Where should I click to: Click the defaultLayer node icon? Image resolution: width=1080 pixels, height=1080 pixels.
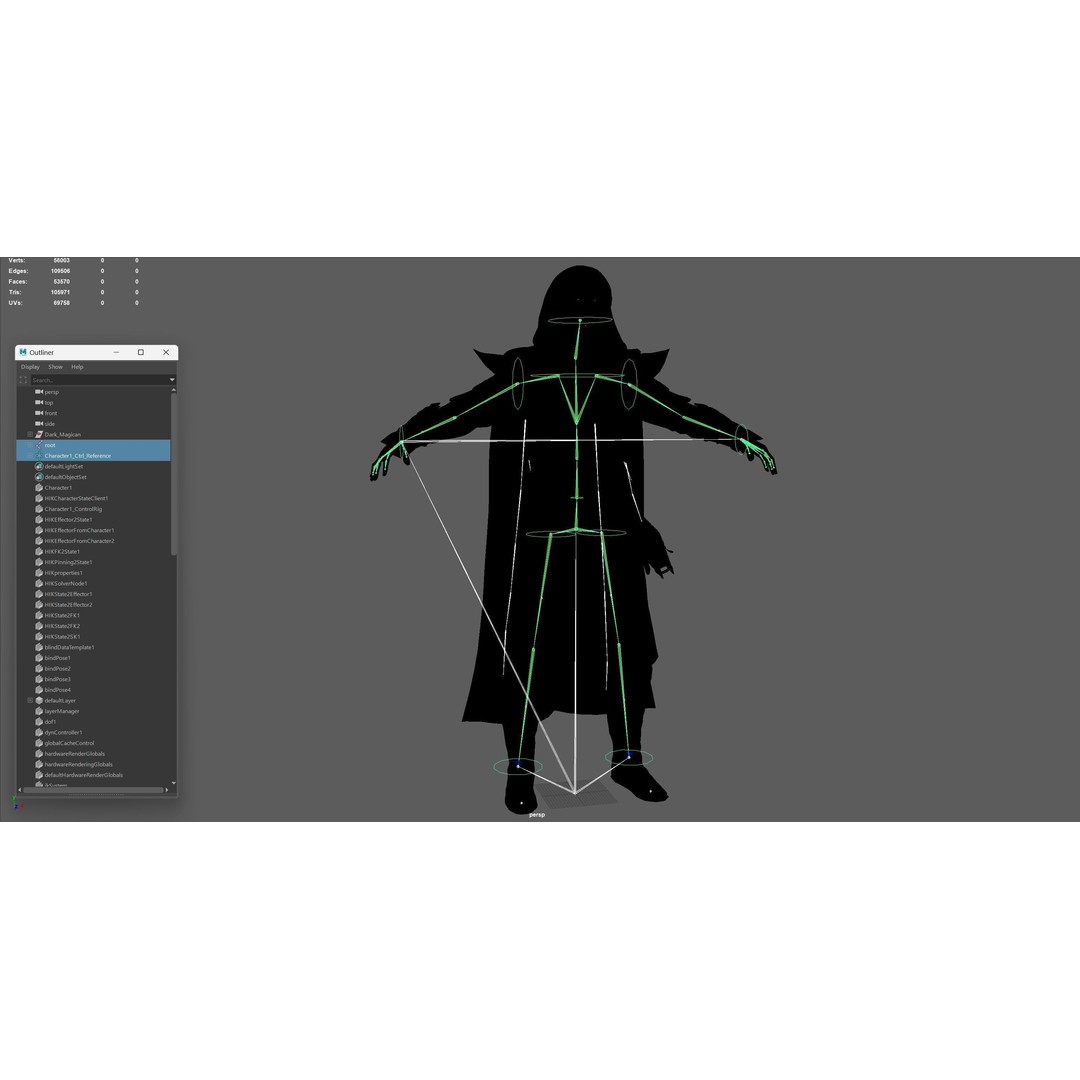point(39,700)
